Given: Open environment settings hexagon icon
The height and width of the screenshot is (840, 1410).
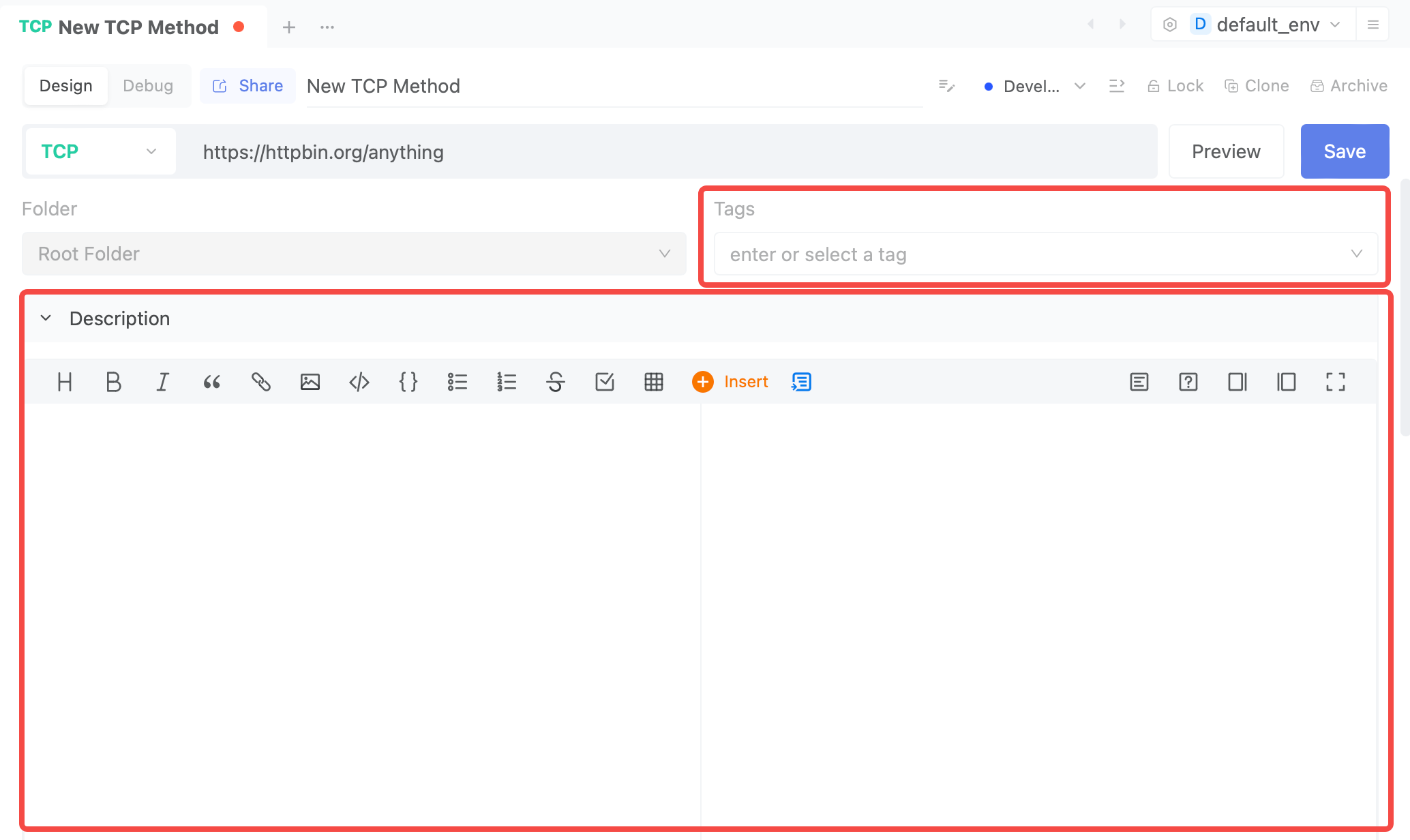Looking at the screenshot, I should pyautogui.click(x=1170, y=25).
